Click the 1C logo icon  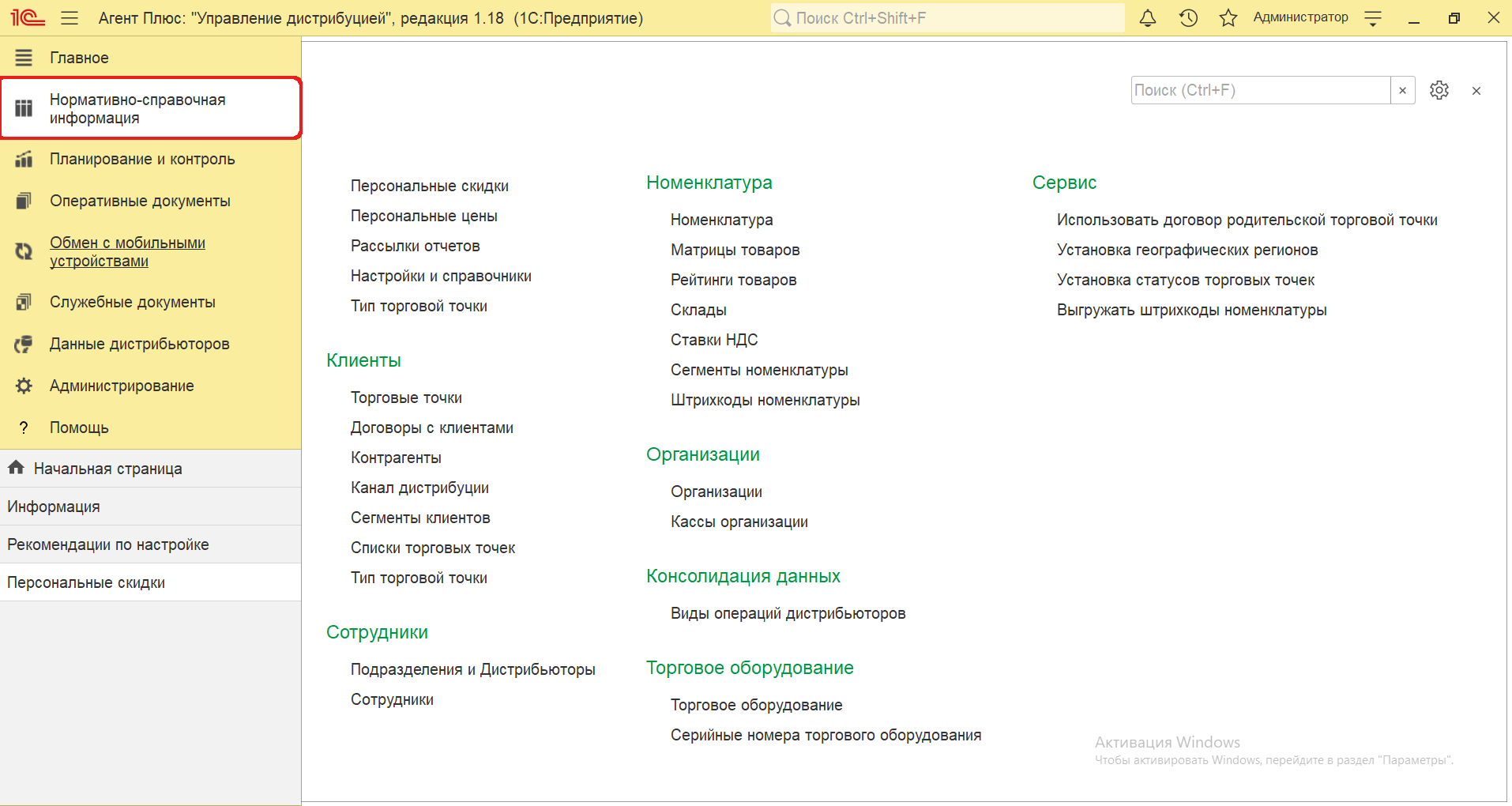(x=28, y=18)
